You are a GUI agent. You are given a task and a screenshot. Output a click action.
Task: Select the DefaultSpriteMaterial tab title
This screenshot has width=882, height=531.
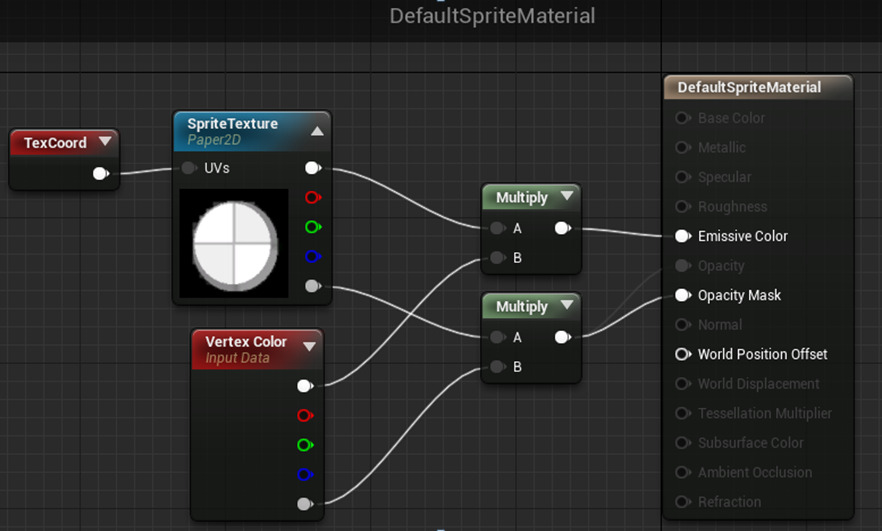click(x=491, y=16)
